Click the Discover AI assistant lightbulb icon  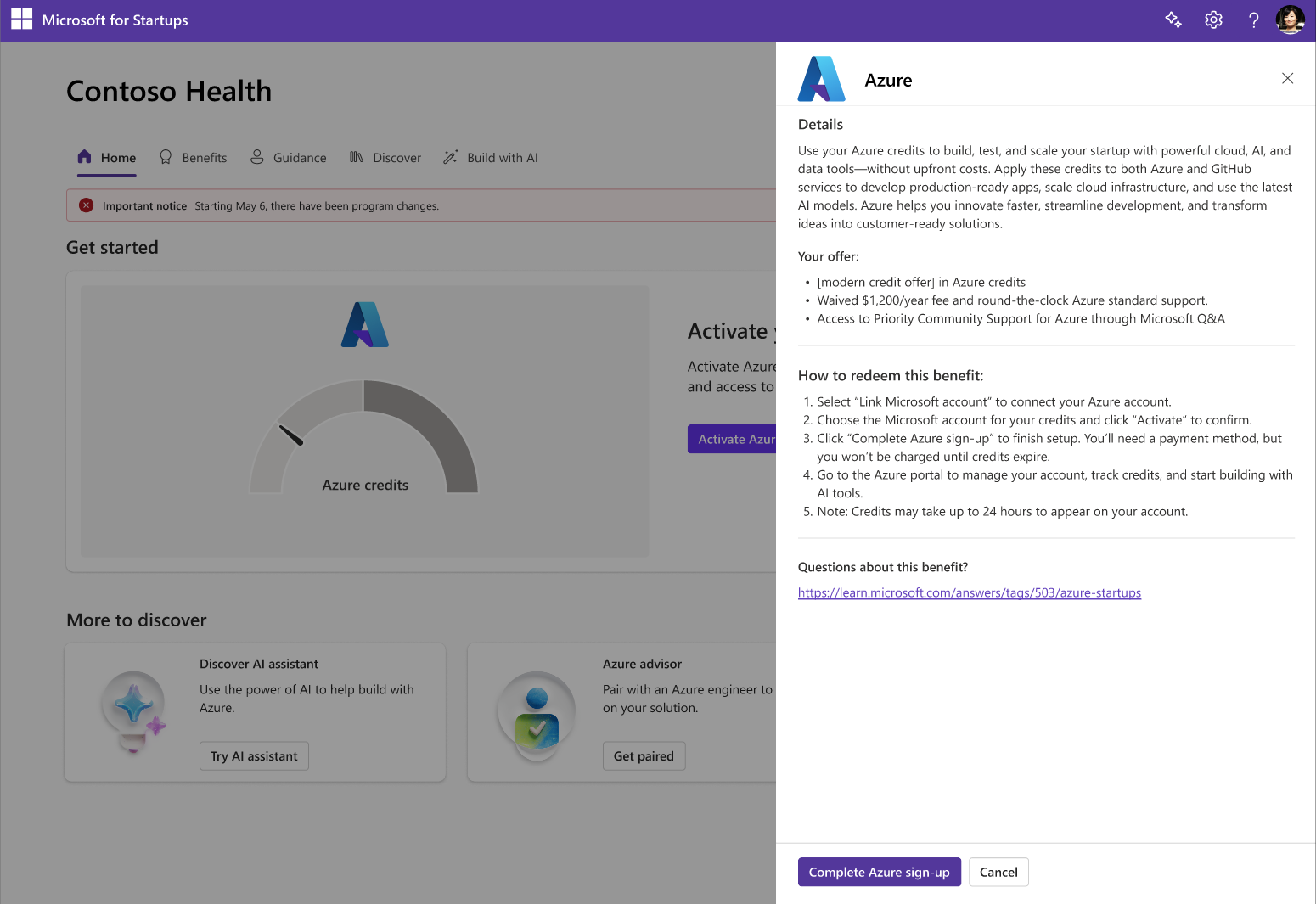[x=133, y=712]
